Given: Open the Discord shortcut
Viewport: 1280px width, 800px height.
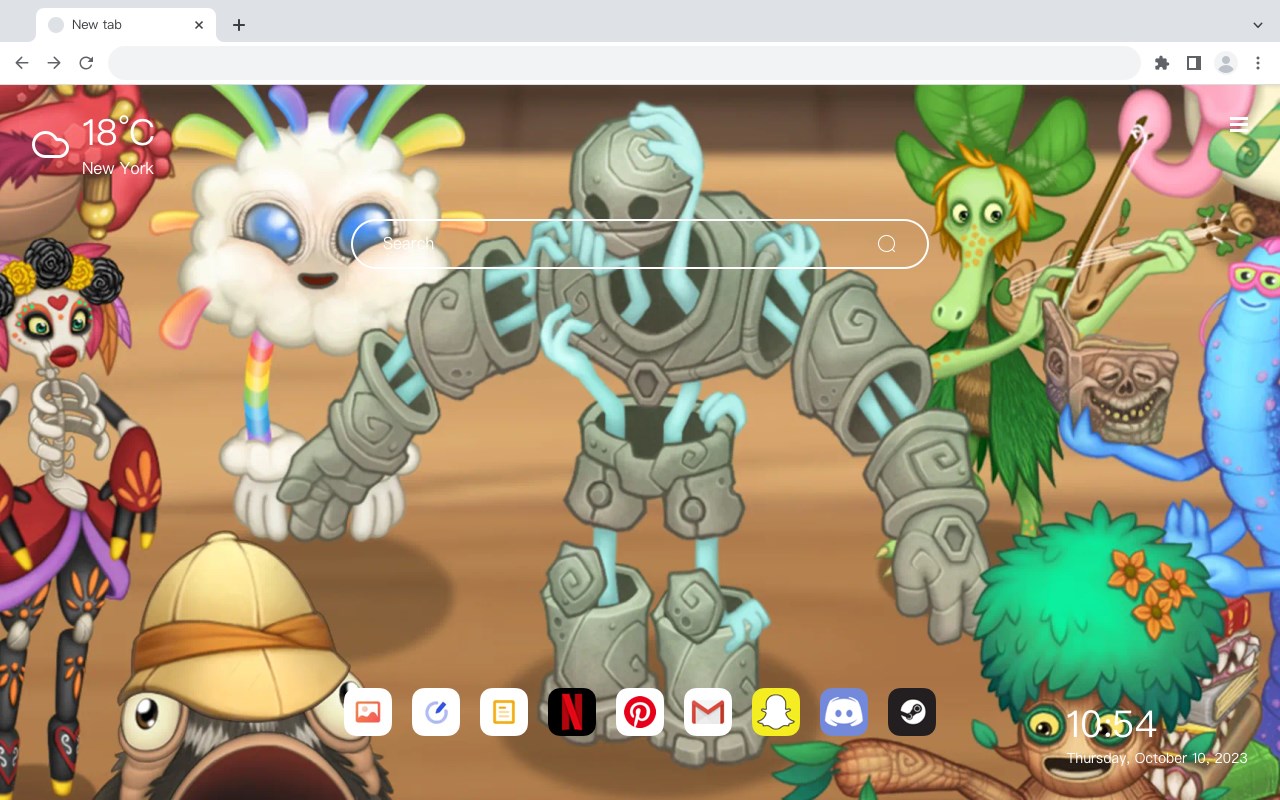Looking at the screenshot, I should point(844,712).
